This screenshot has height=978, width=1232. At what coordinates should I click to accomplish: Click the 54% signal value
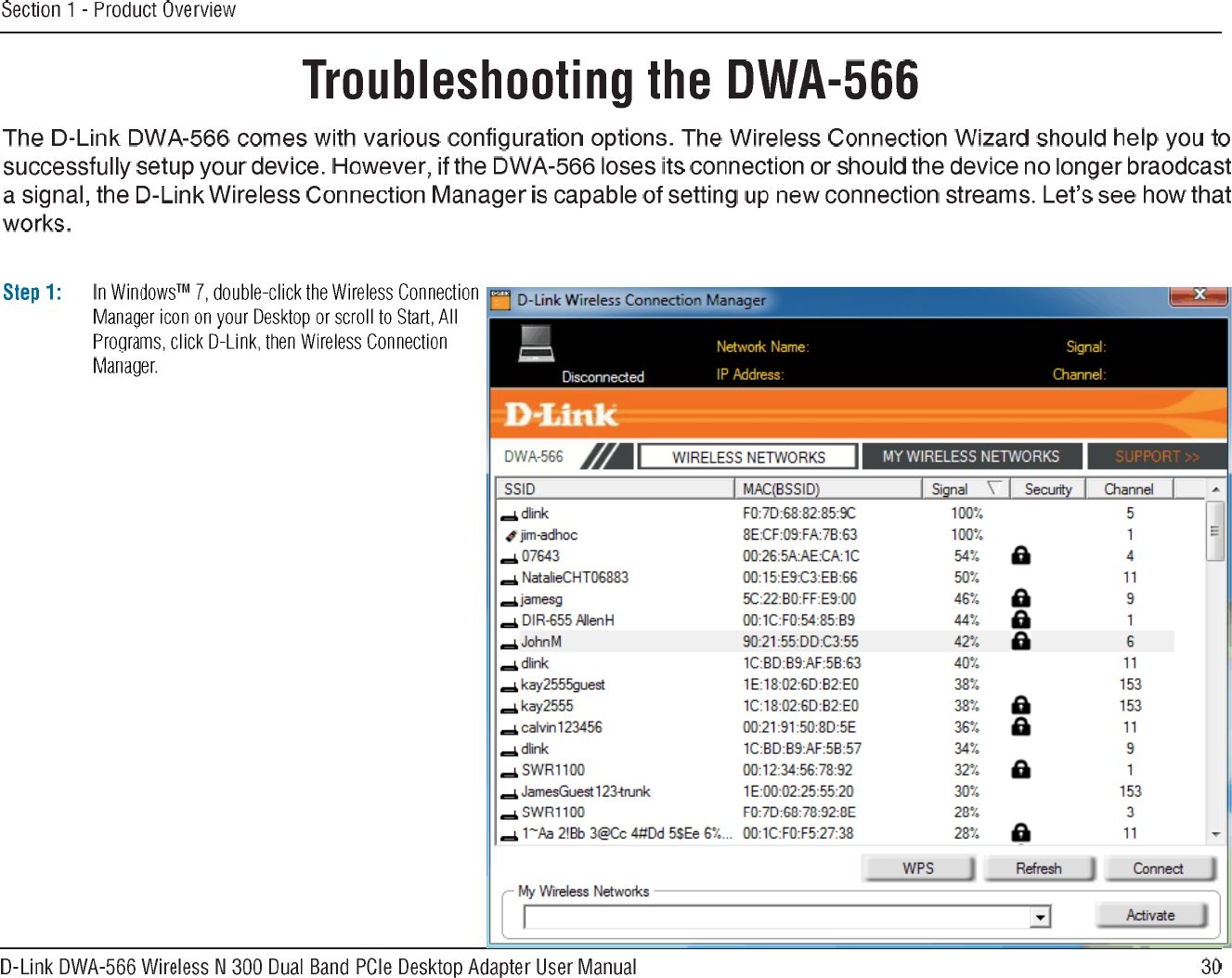pyautogui.click(x=966, y=556)
